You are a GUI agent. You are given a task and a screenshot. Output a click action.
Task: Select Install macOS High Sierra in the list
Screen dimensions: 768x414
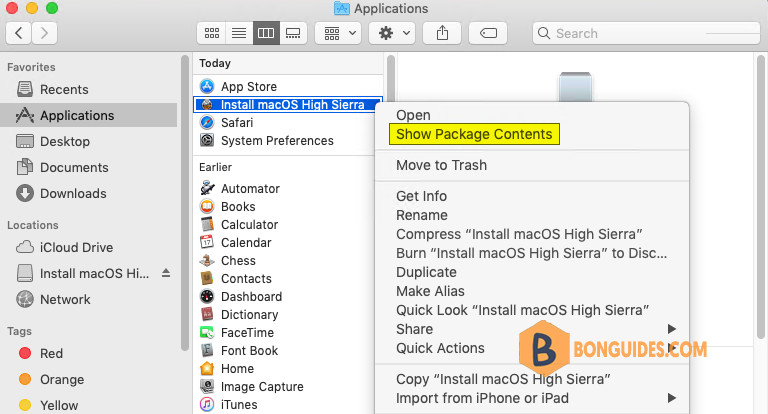pos(288,104)
